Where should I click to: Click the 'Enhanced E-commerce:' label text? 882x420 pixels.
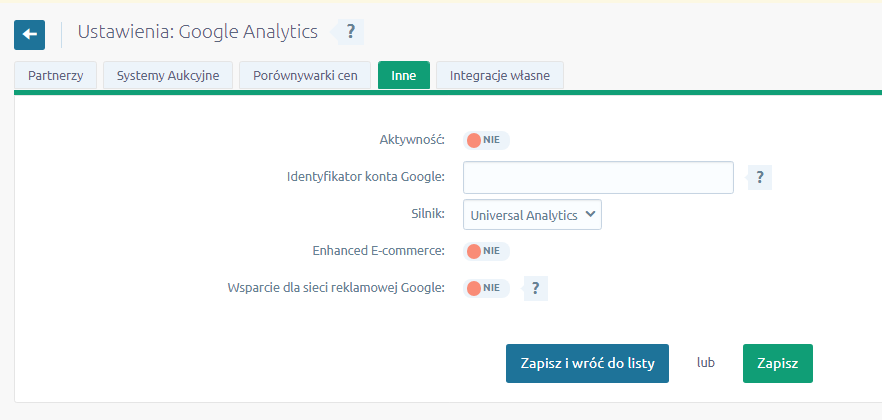tap(378, 251)
